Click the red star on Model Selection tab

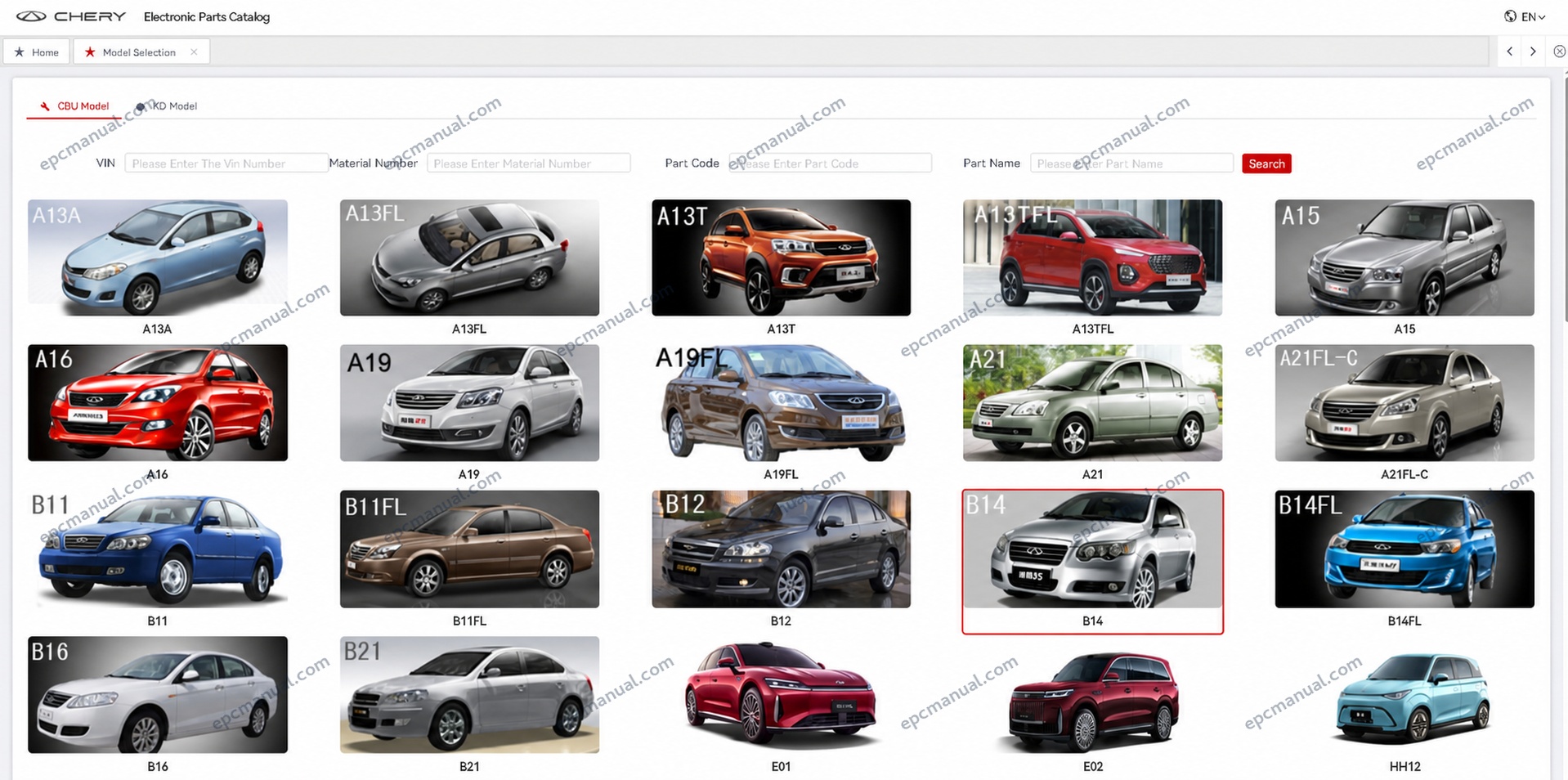[90, 52]
